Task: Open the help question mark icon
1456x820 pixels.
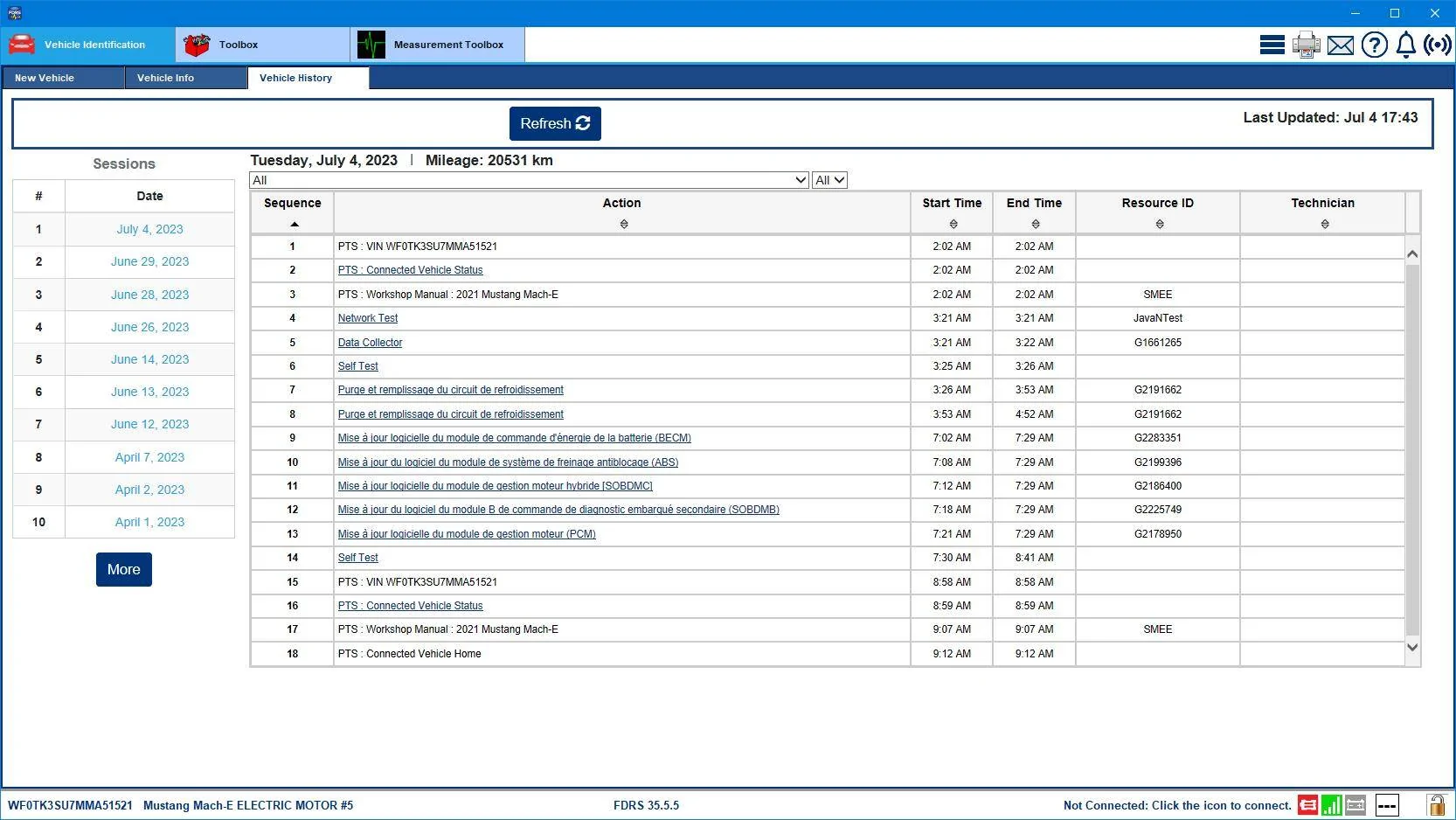Action: 1374,45
